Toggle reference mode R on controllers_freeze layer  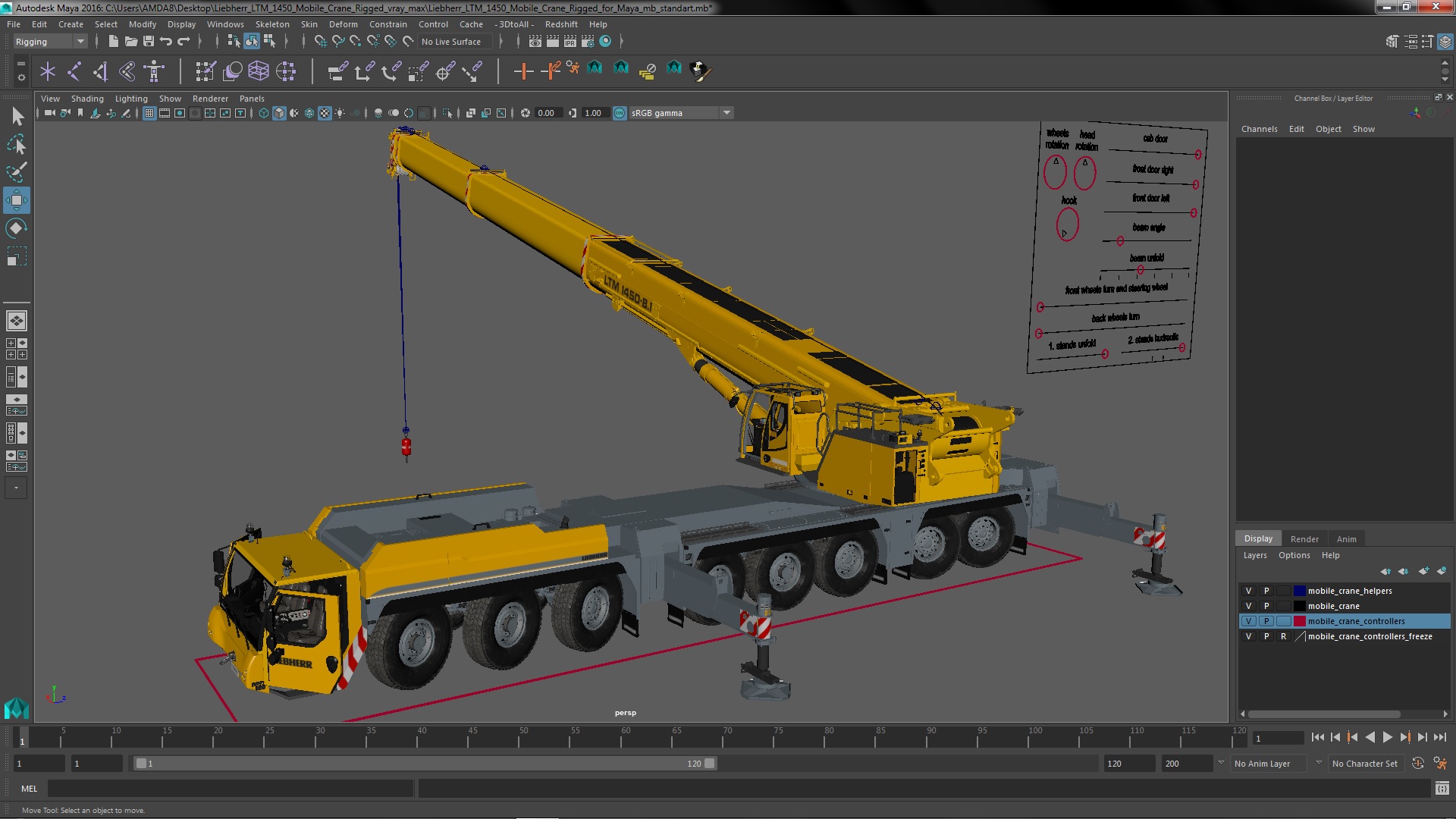(1283, 636)
